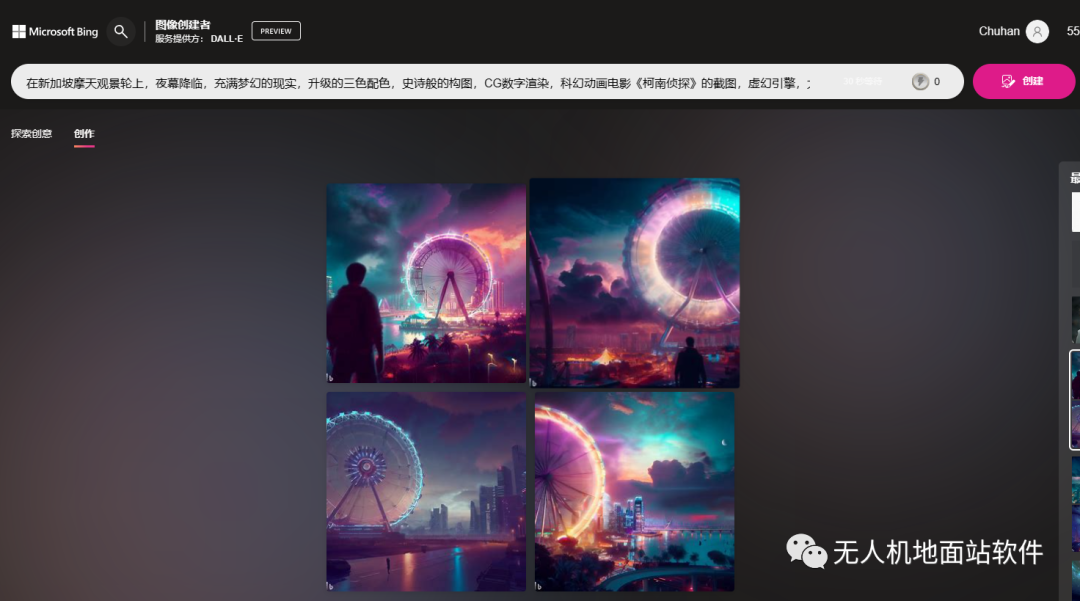Click the white thumbnail at top of recent sidebar

[x=1075, y=212]
